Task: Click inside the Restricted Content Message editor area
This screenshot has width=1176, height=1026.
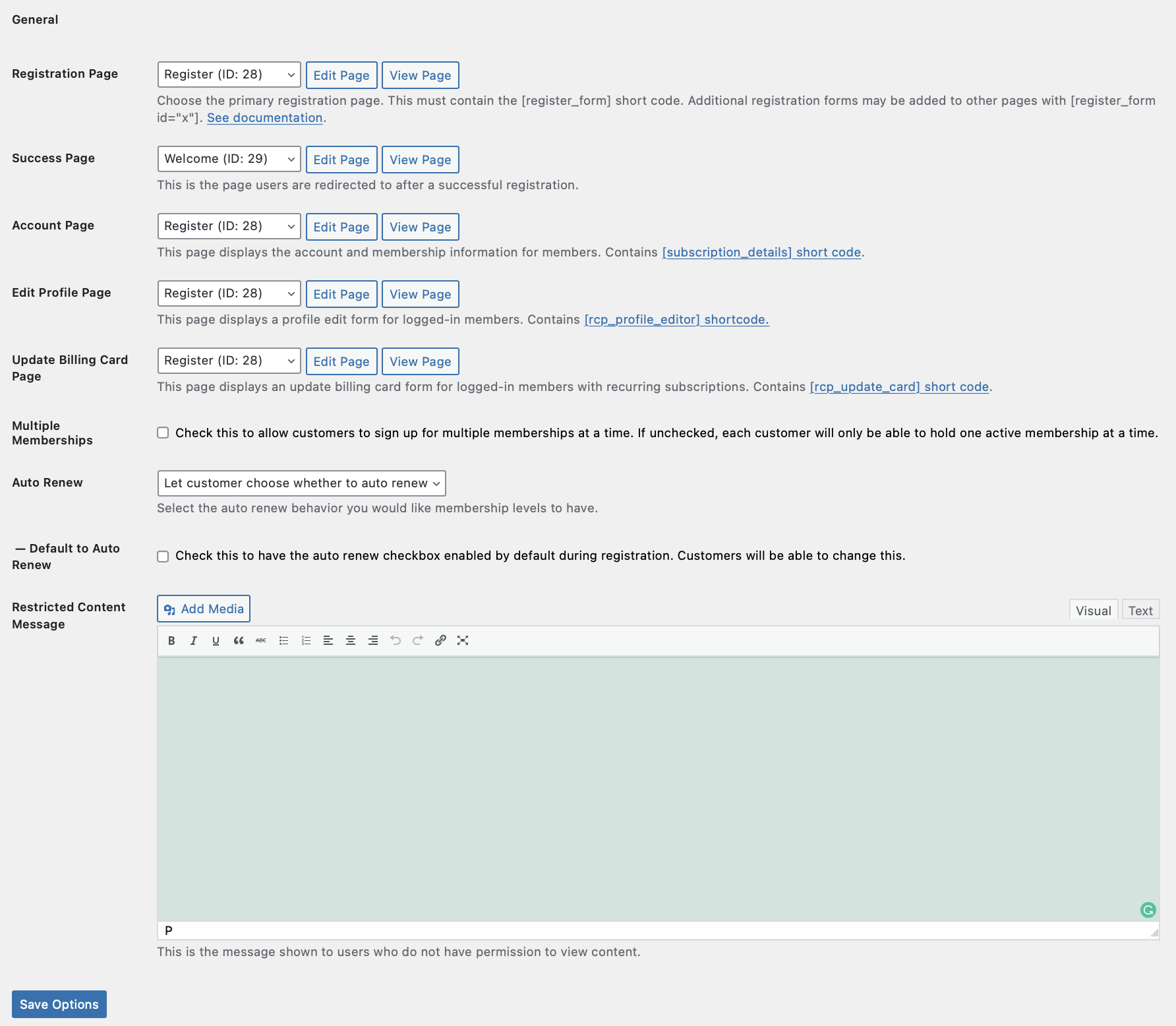Action: (x=658, y=789)
